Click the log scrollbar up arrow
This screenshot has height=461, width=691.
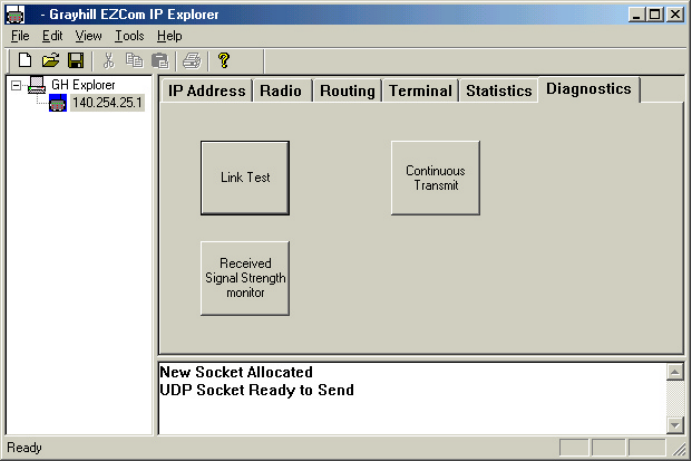click(x=675, y=372)
